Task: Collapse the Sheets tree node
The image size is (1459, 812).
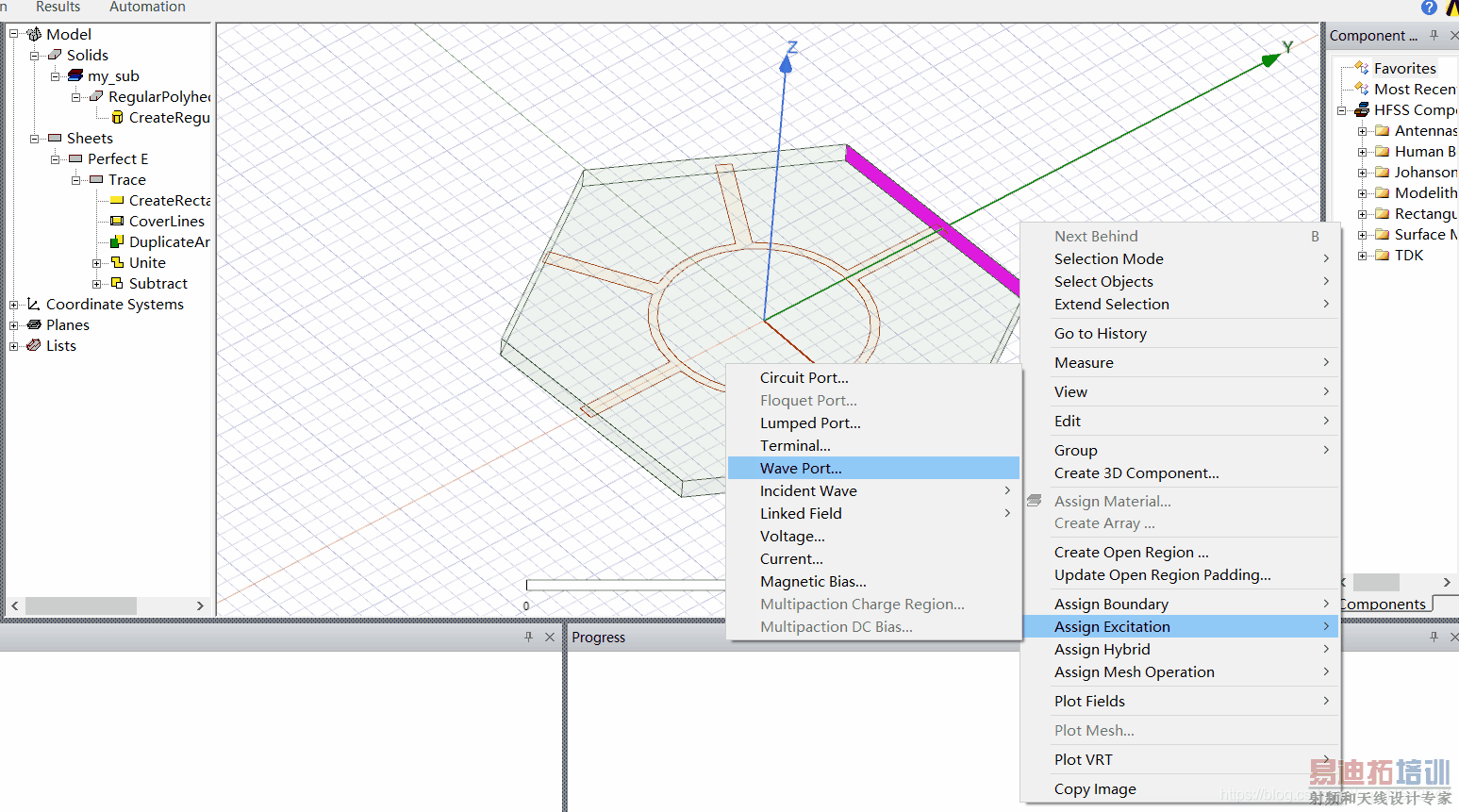Action: click(x=34, y=139)
